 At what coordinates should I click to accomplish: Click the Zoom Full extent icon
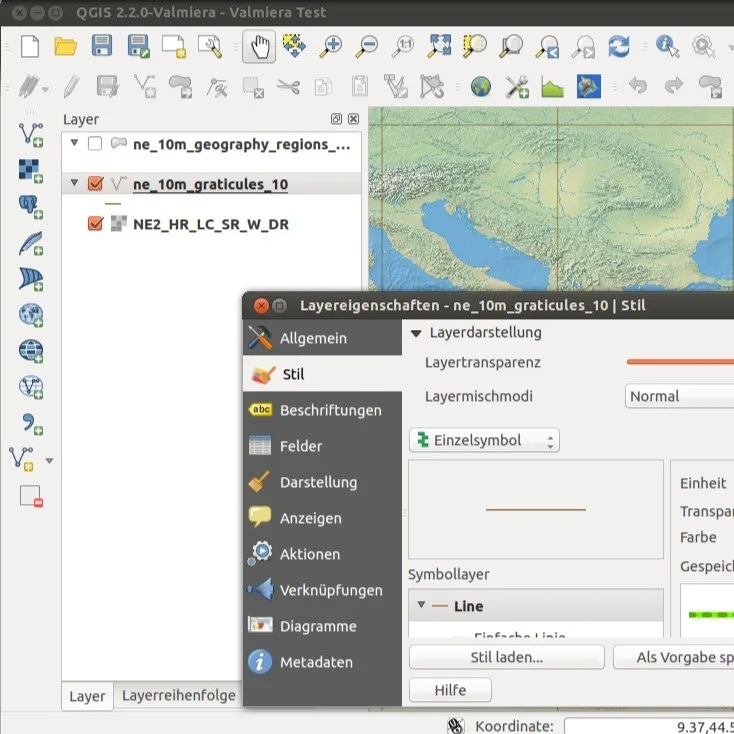tap(439, 46)
